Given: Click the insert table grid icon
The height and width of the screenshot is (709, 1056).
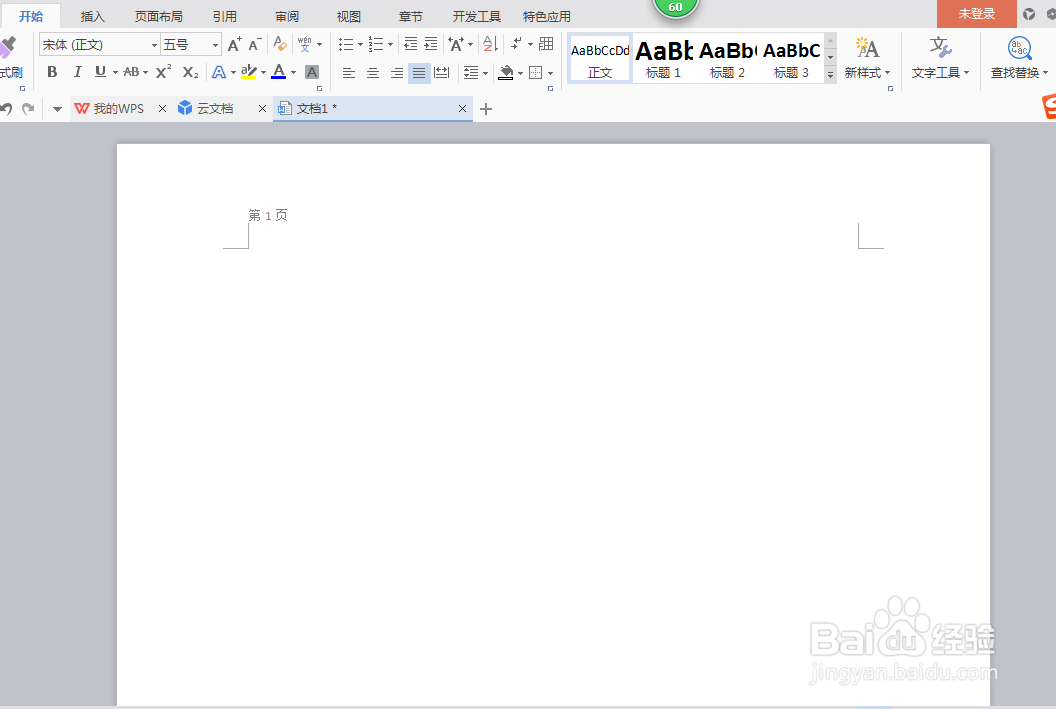Looking at the screenshot, I should click(546, 44).
